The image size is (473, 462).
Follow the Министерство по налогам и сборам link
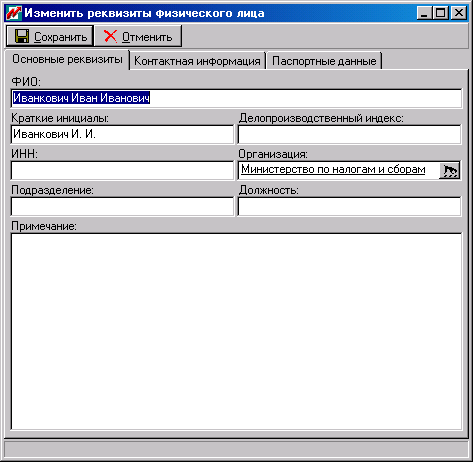tap(333, 169)
